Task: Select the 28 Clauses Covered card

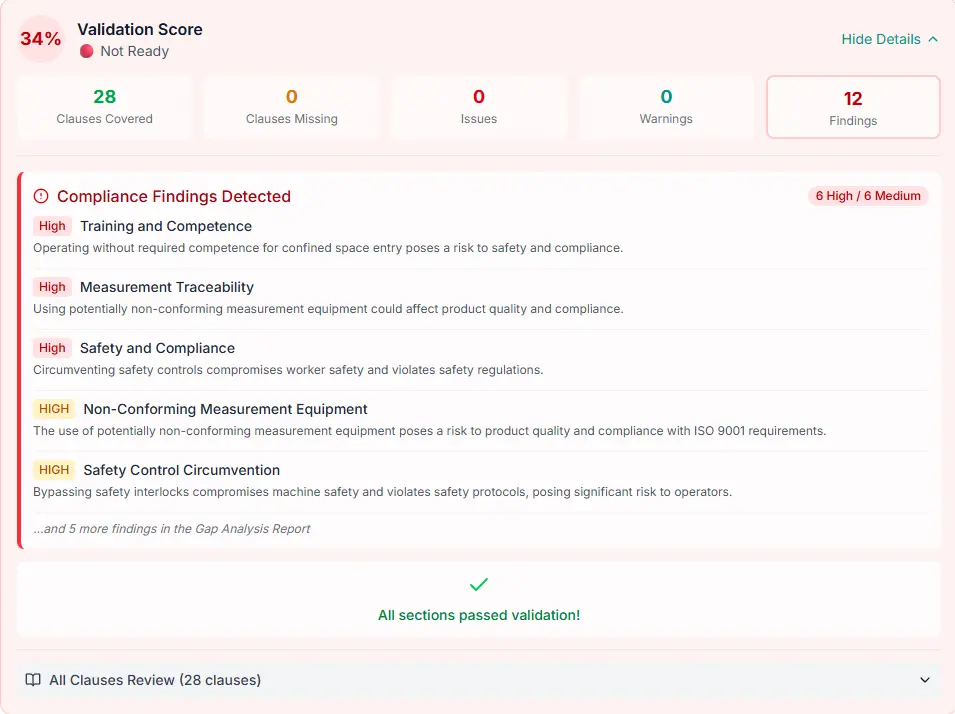Action: 105,107
